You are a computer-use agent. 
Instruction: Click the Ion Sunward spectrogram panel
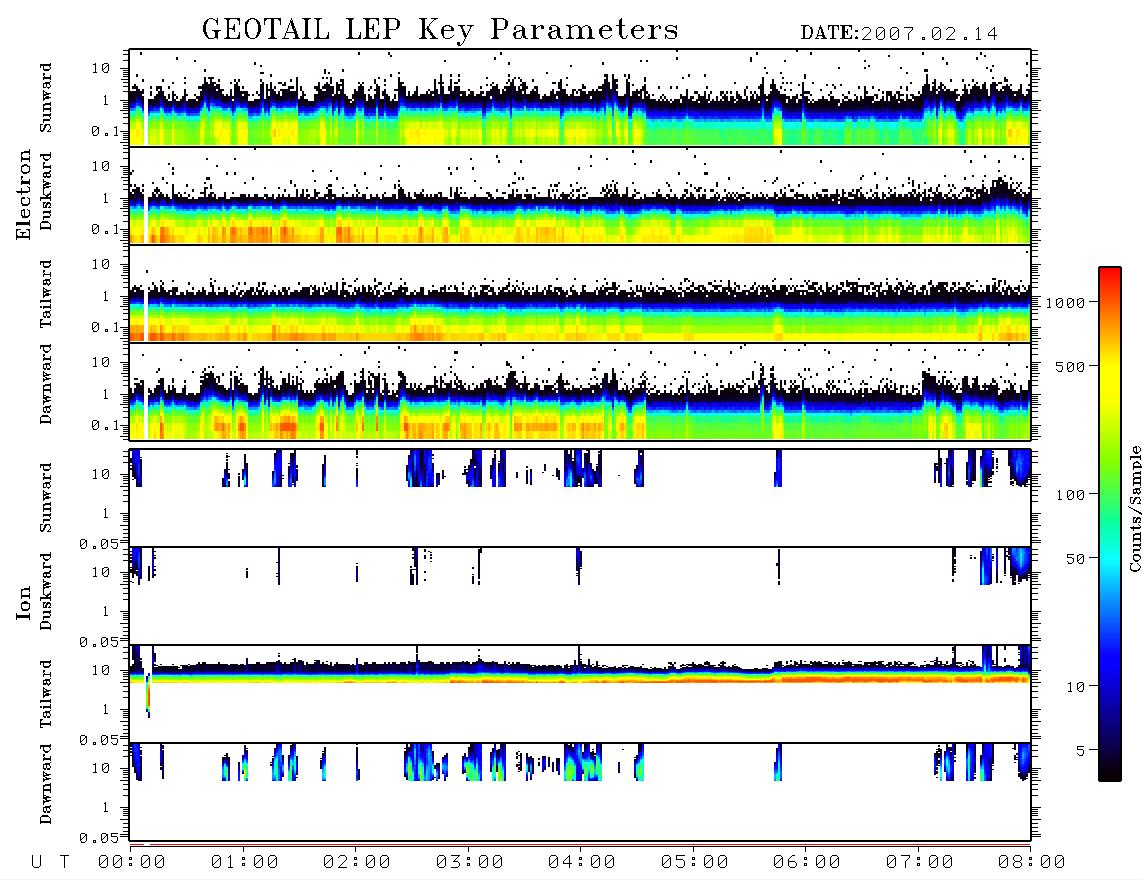580,498
